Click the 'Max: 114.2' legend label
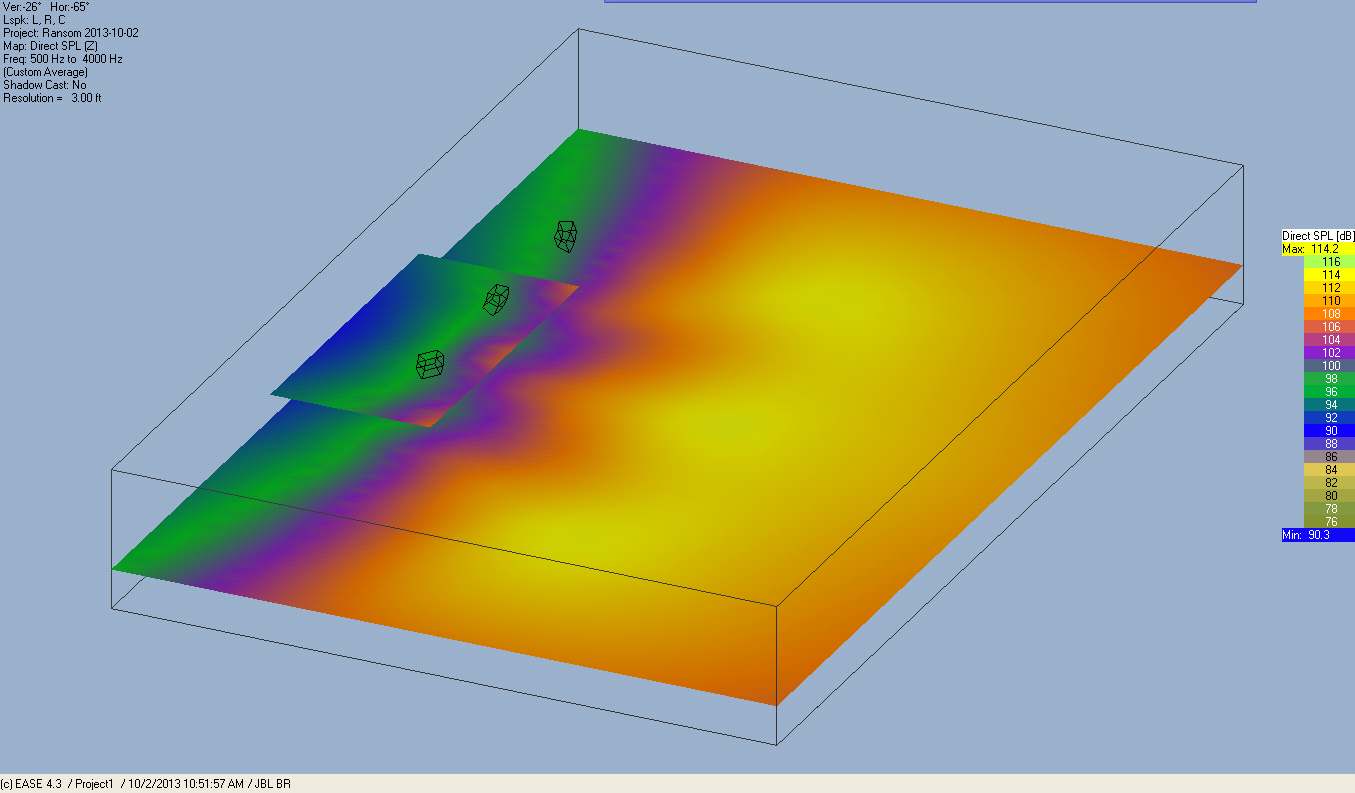Image resolution: width=1355 pixels, height=793 pixels. pyautogui.click(x=1318, y=248)
